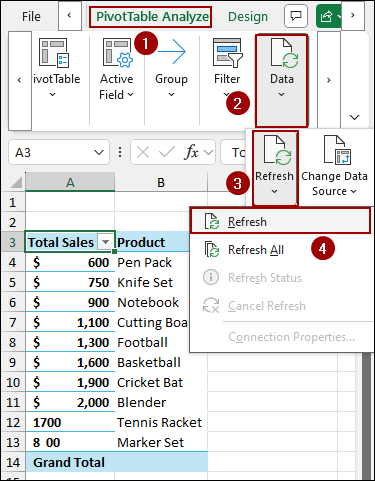Select column B header

tap(161, 182)
